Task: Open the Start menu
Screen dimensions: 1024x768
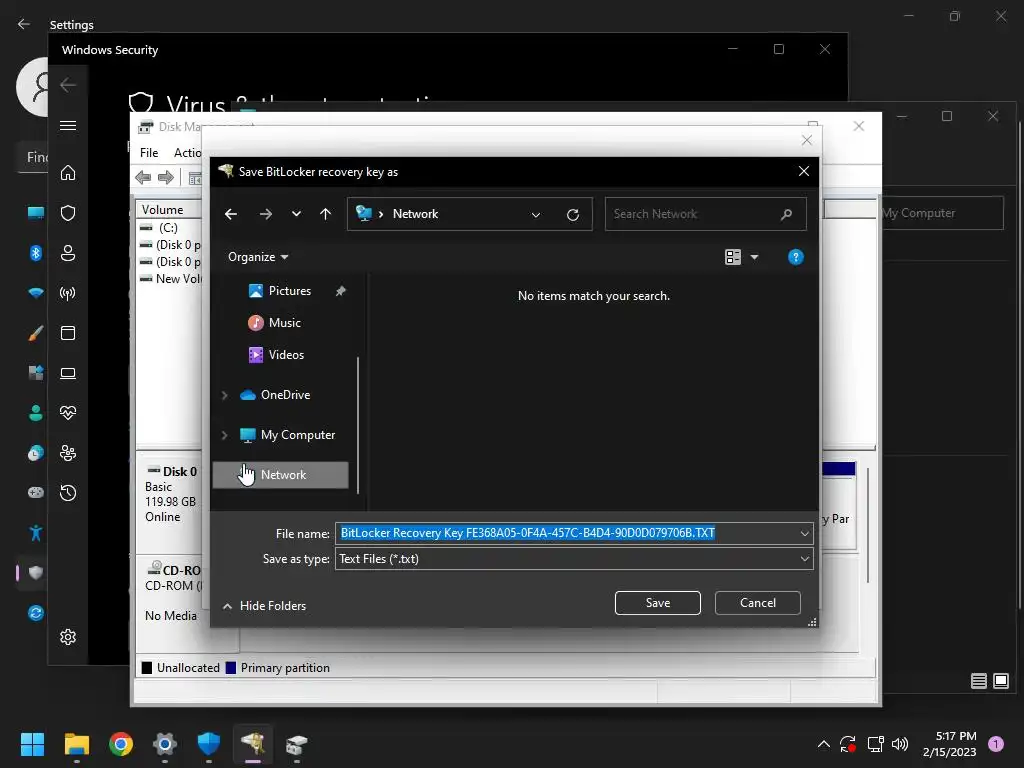Action: click(32, 744)
